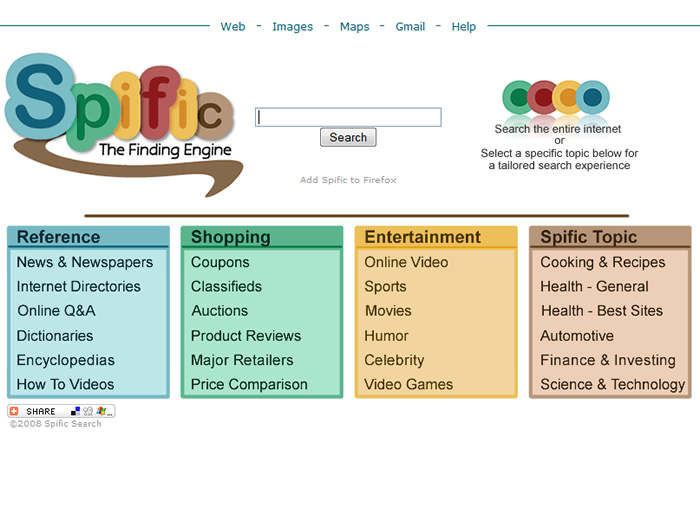Open Maps in the top navigation

coord(354,27)
